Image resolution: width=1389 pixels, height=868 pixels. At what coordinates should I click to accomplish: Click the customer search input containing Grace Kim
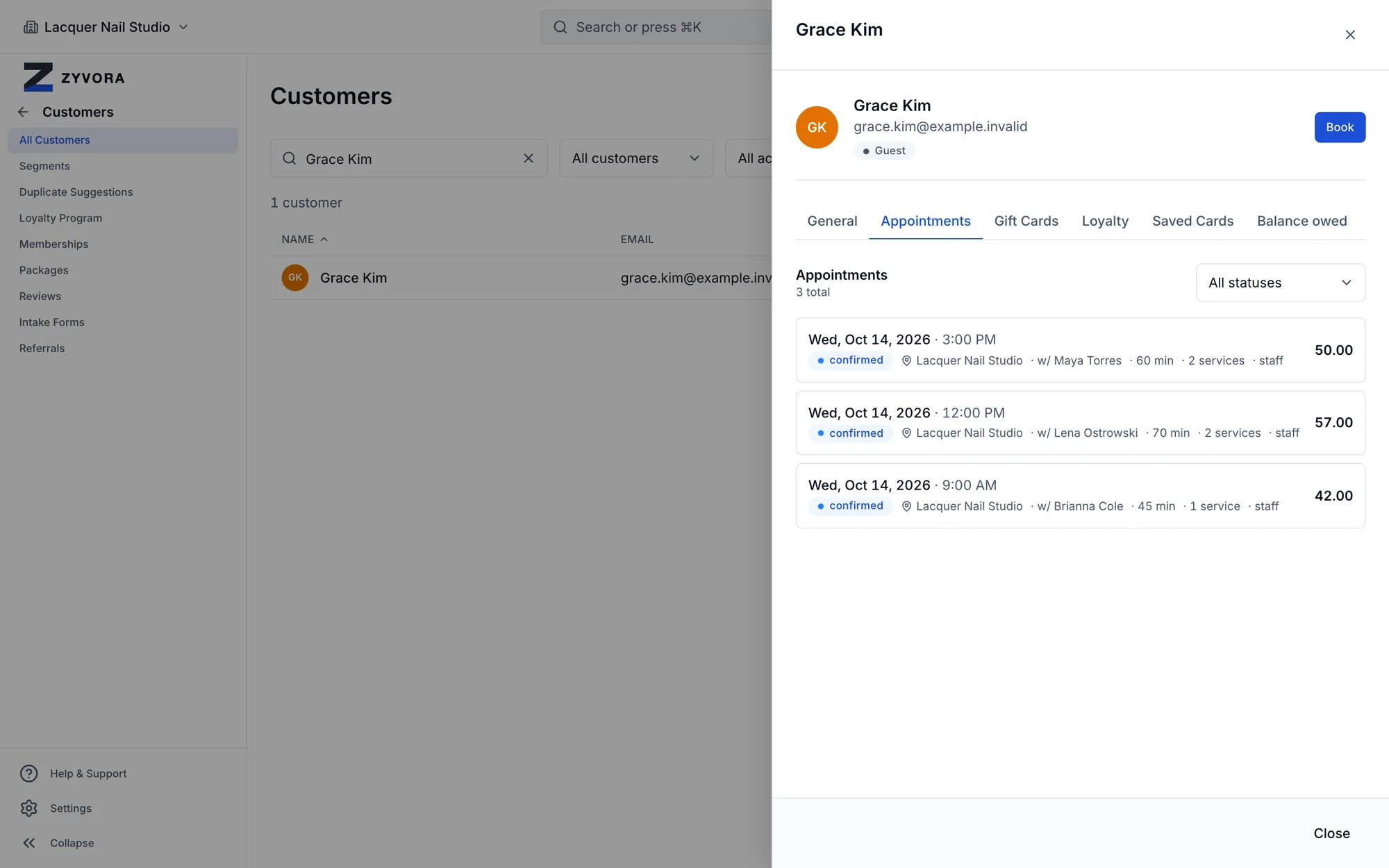[x=409, y=158]
